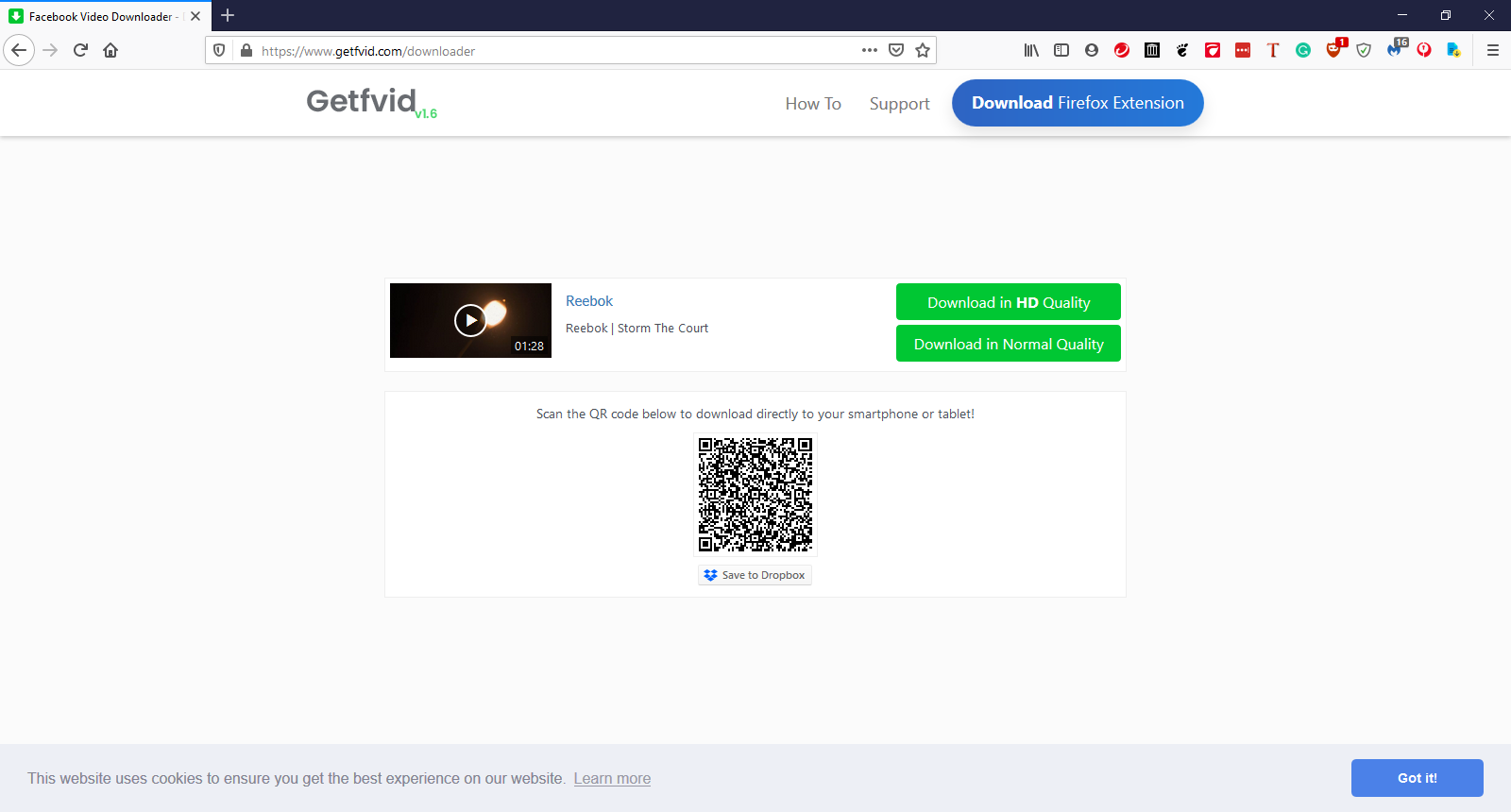1511x812 pixels.
Task: Open the Grammarly extension icon
Action: [x=1303, y=50]
